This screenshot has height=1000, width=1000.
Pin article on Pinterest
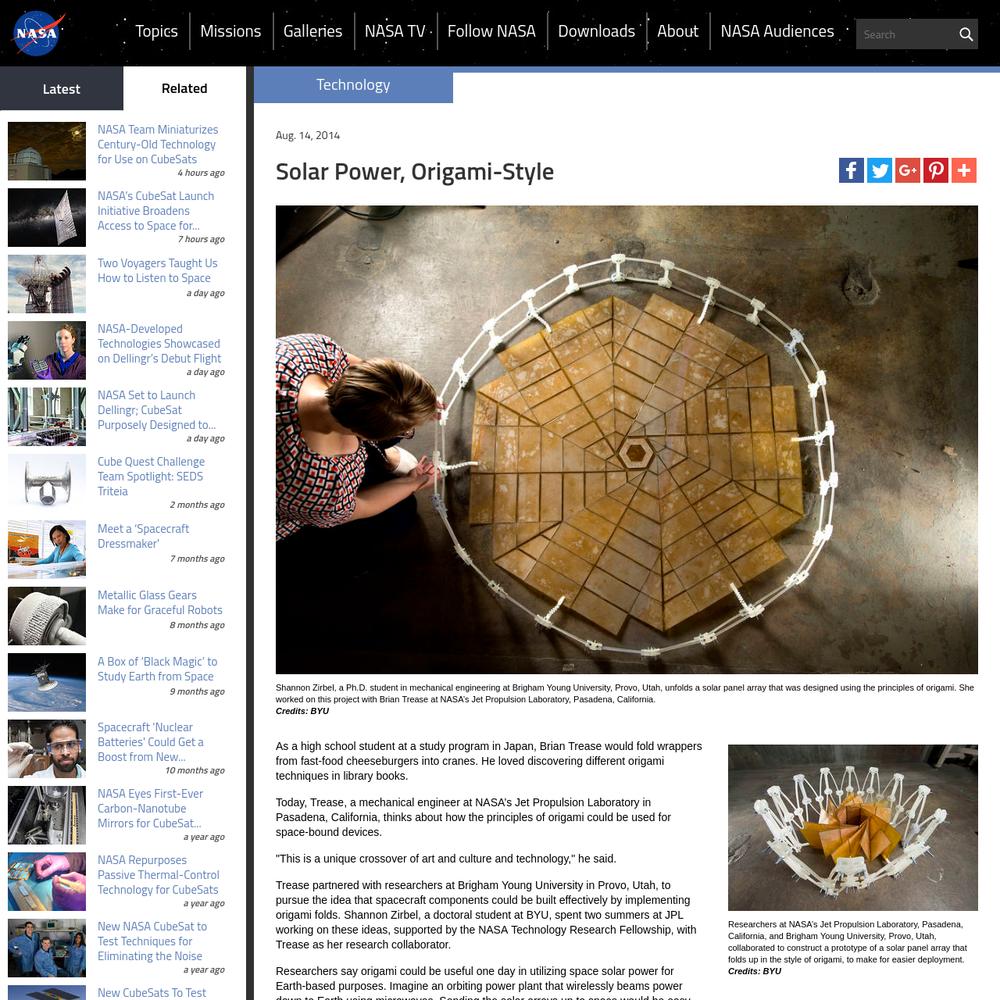pos(936,170)
